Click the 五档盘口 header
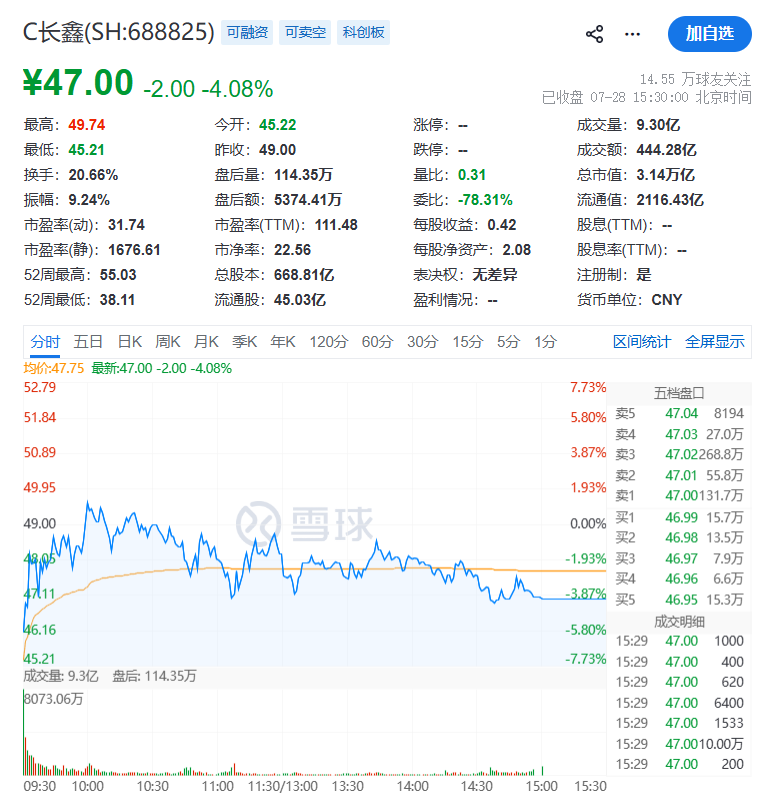 (x=679, y=393)
